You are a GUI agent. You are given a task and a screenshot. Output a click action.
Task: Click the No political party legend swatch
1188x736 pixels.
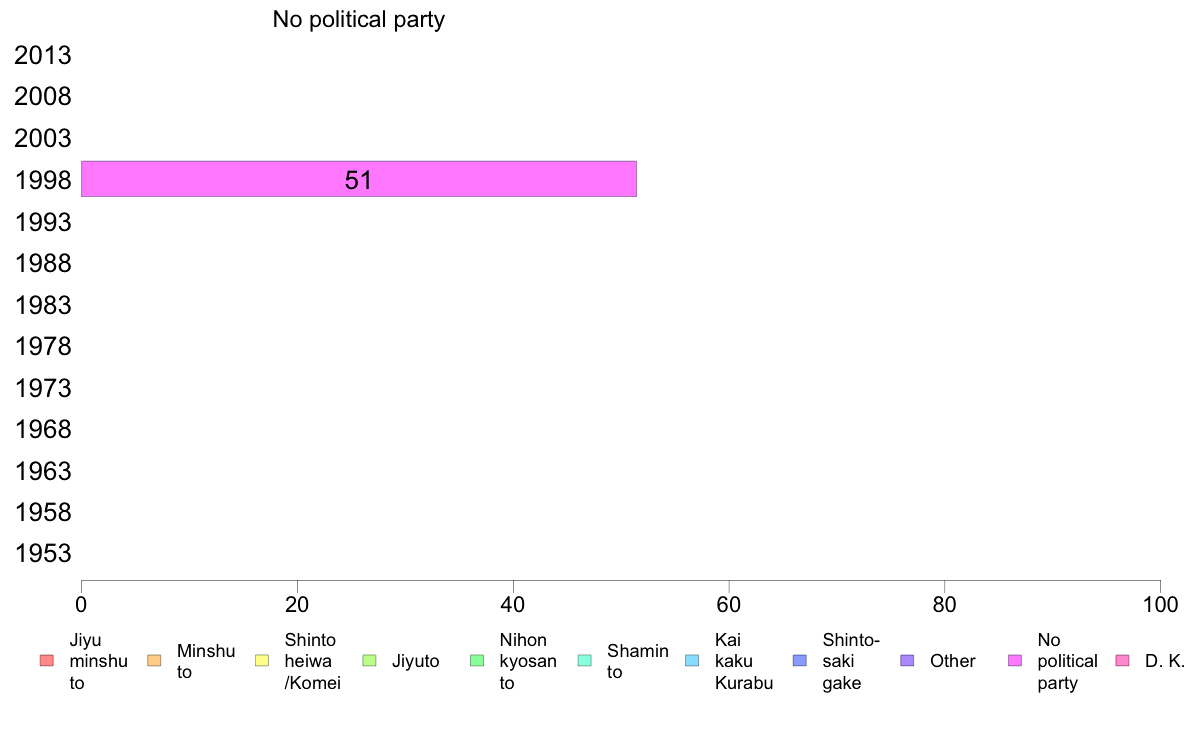(x=1015, y=660)
